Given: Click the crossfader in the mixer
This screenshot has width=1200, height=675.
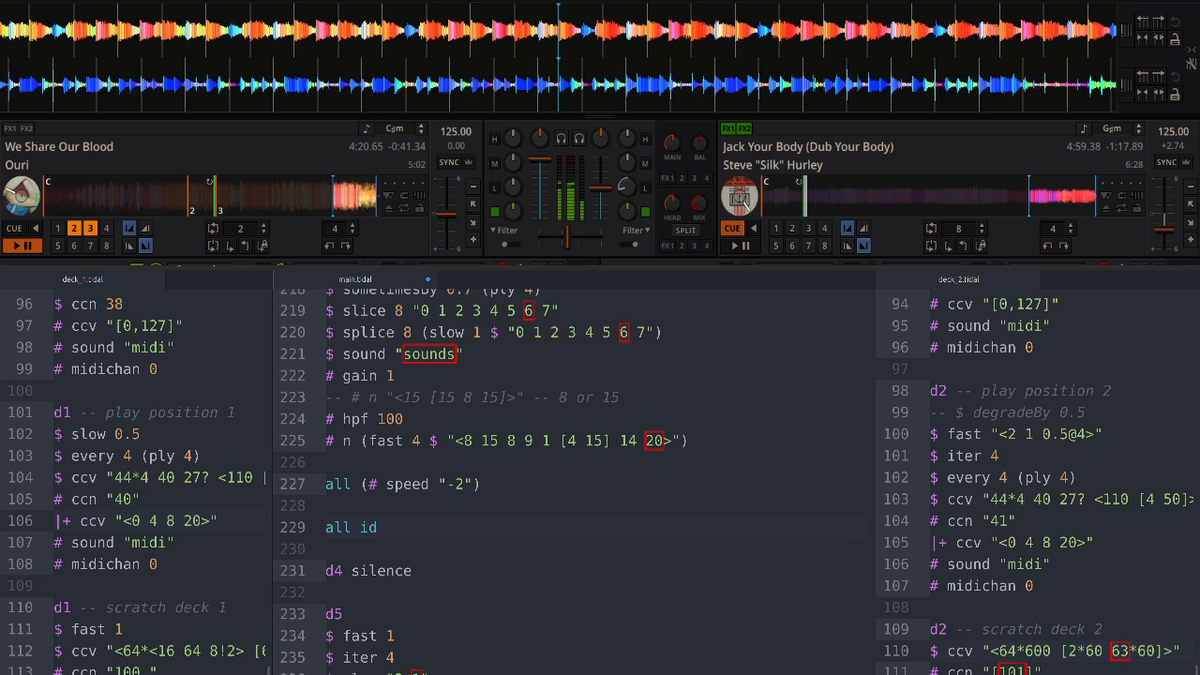Looking at the screenshot, I should click(x=567, y=237).
